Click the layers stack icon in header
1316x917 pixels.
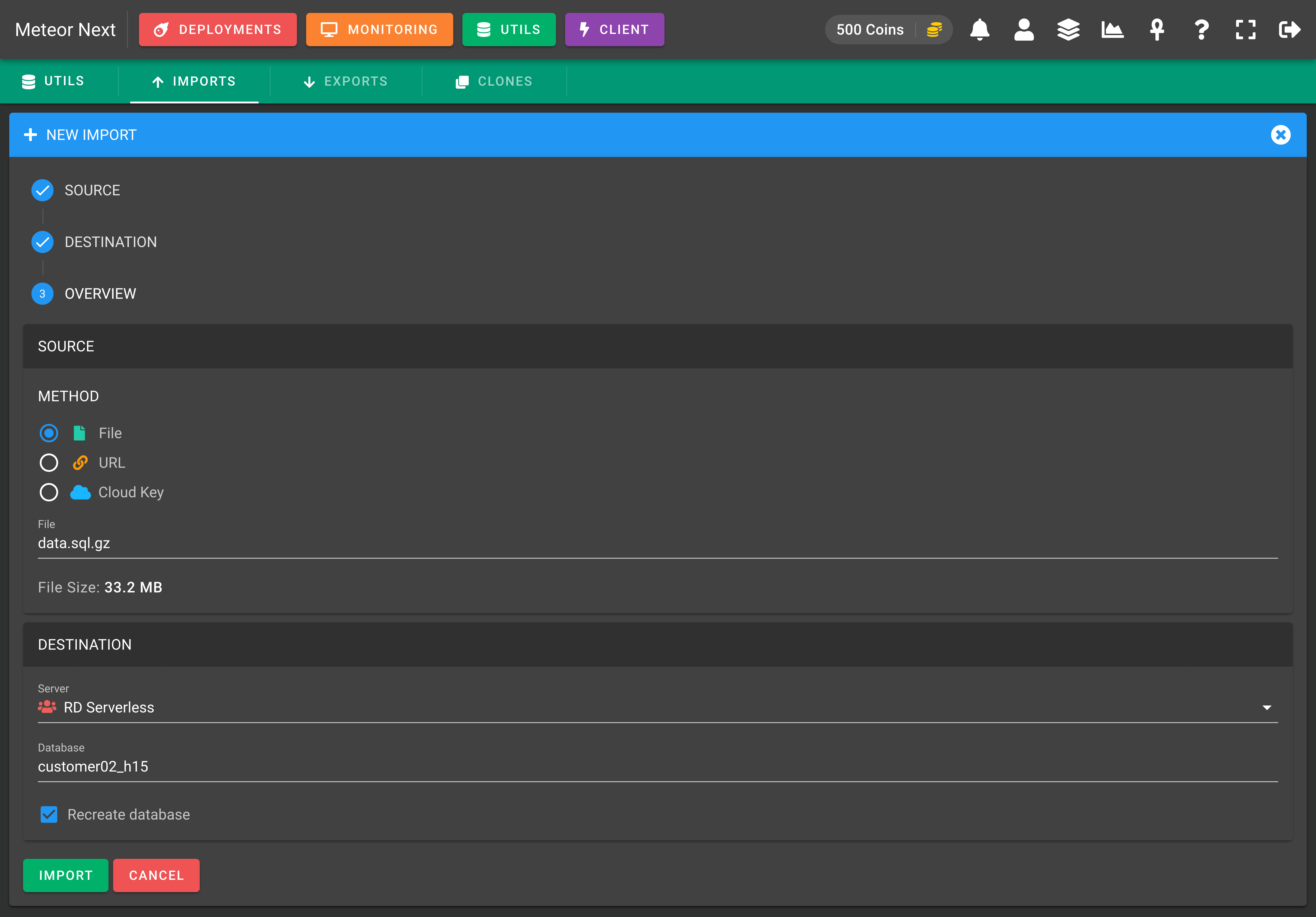coord(1068,30)
